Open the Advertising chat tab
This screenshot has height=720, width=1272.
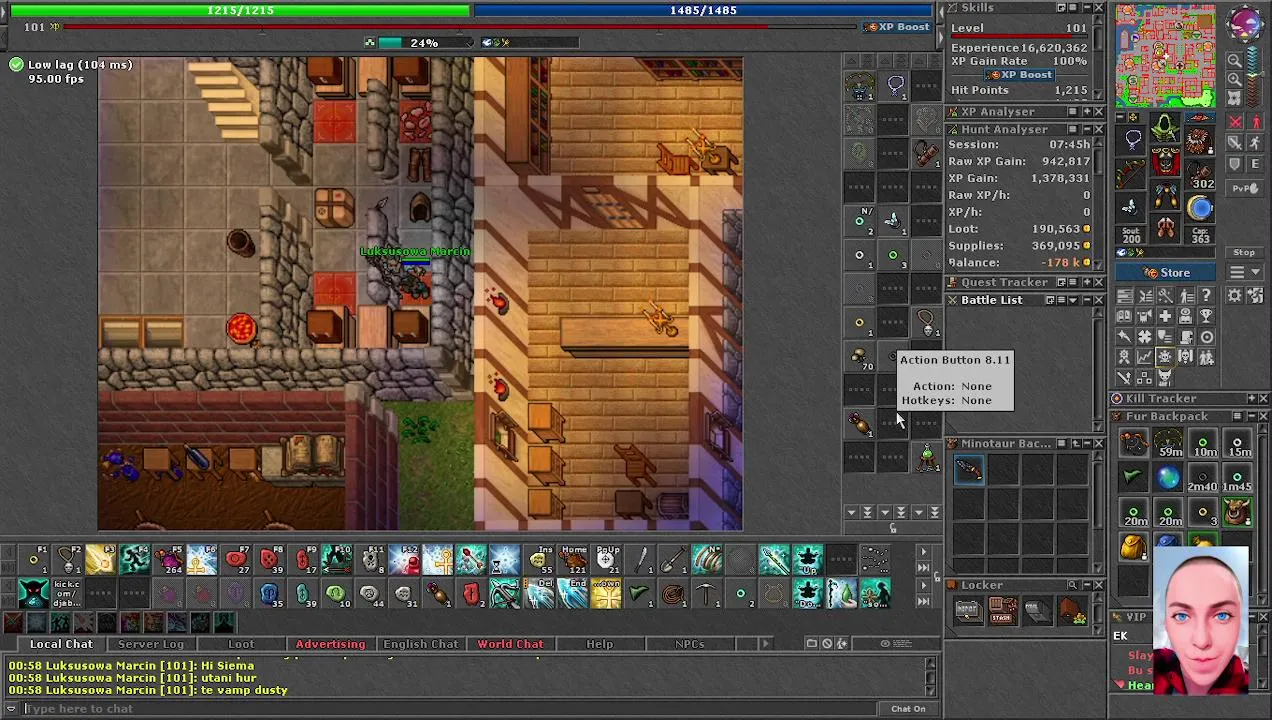[x=330, y=644]
